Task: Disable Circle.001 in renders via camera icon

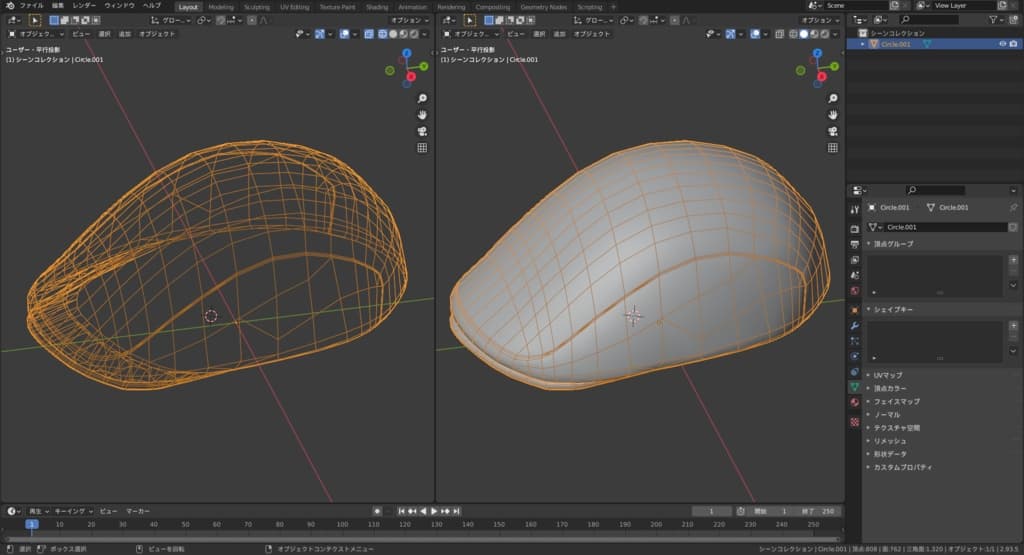Action: tap(1013, 44)
